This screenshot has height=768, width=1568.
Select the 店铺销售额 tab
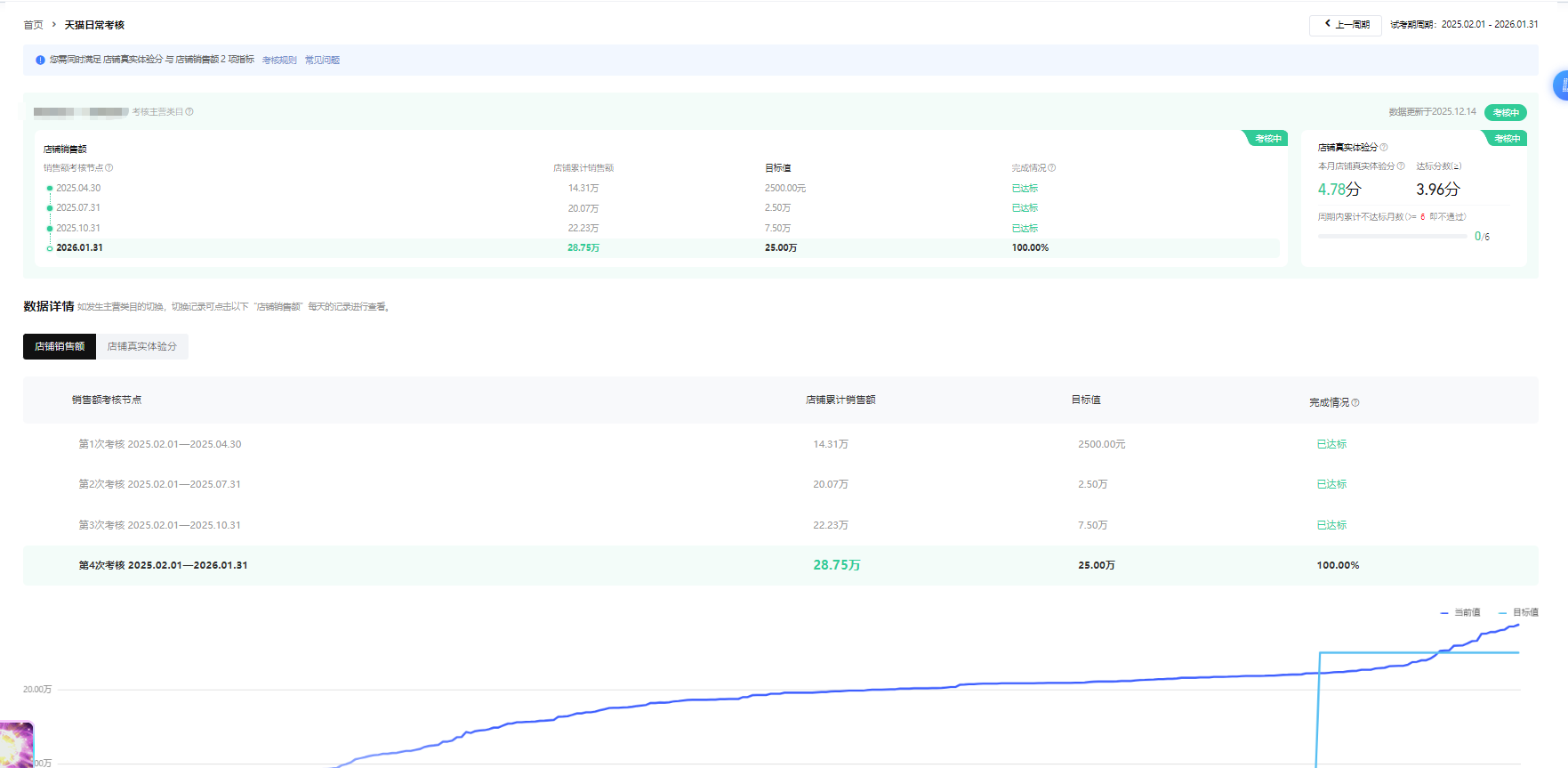click(60, 346)
